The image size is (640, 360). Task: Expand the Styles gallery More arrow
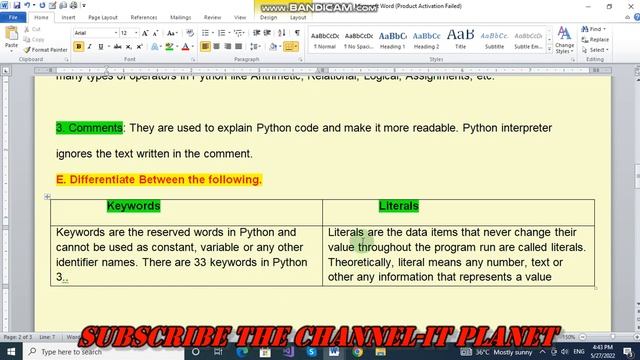549,50
